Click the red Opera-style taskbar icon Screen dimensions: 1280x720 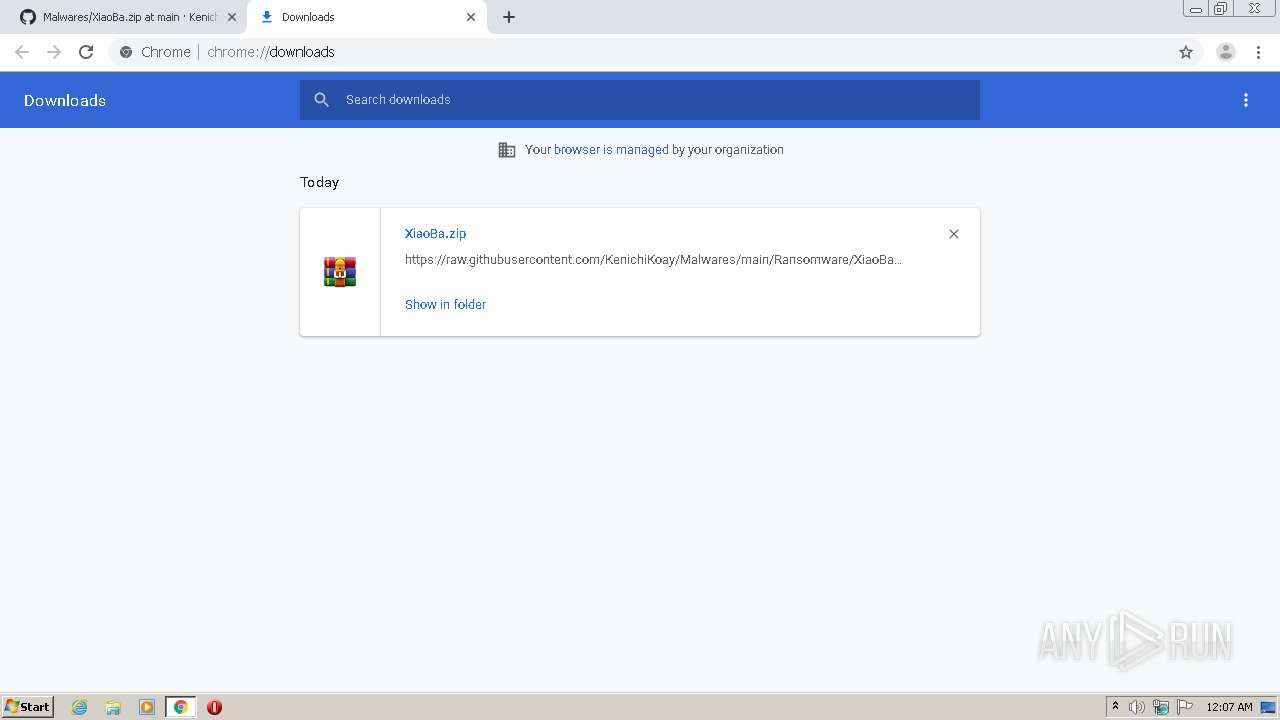click(214, 707)
